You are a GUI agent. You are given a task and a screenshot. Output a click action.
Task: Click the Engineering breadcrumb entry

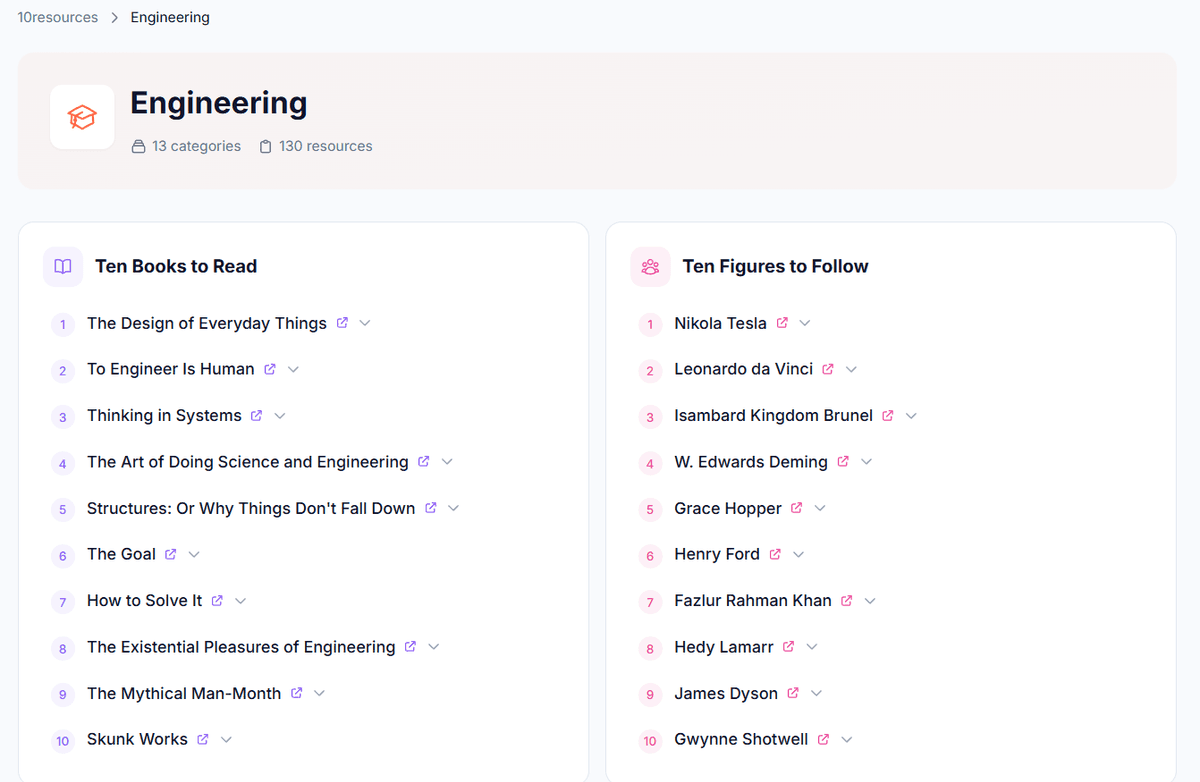coord(170,17)
